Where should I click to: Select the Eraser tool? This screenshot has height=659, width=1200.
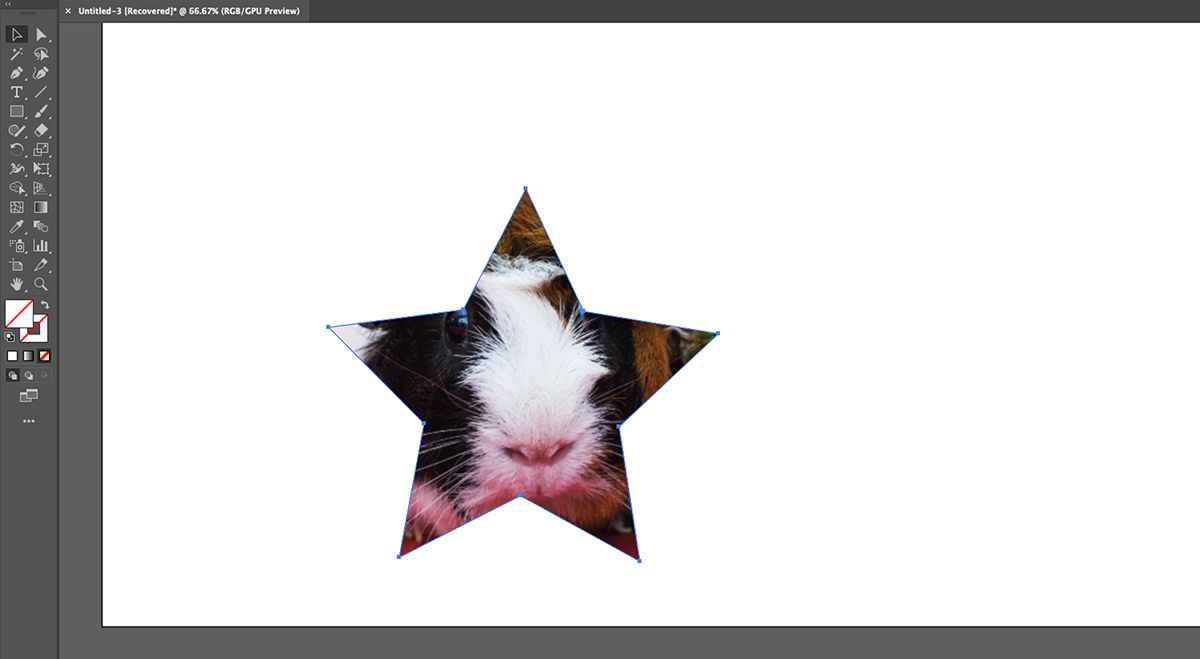pos(40,130)
